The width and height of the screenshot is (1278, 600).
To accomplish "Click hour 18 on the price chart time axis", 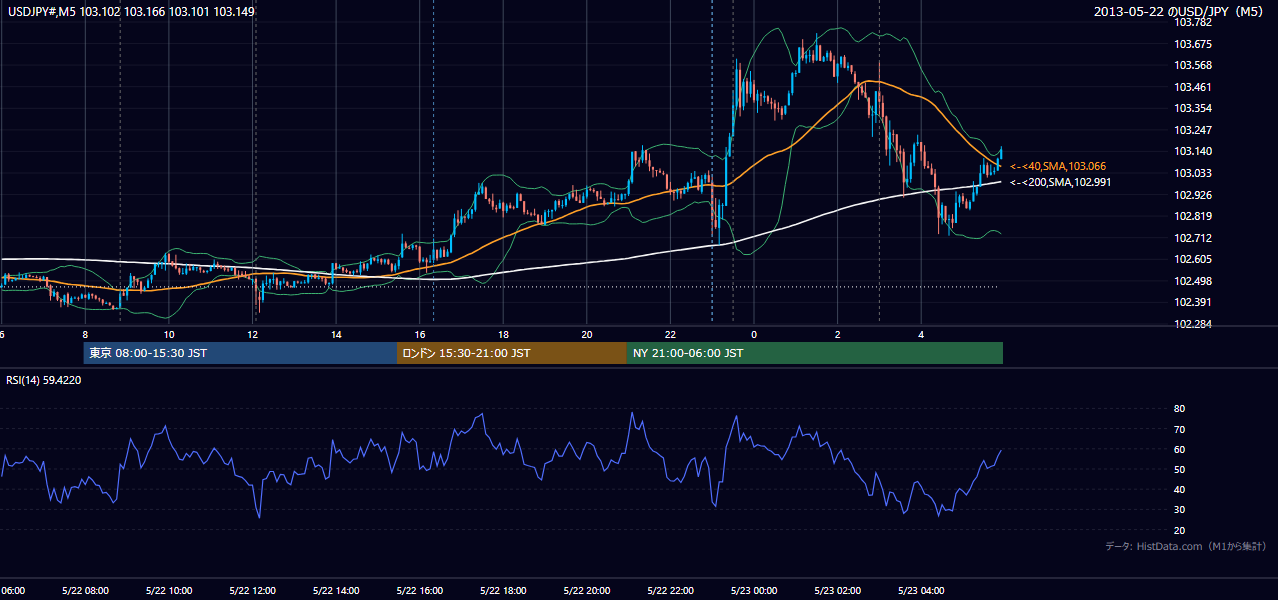I will point(503,334).
